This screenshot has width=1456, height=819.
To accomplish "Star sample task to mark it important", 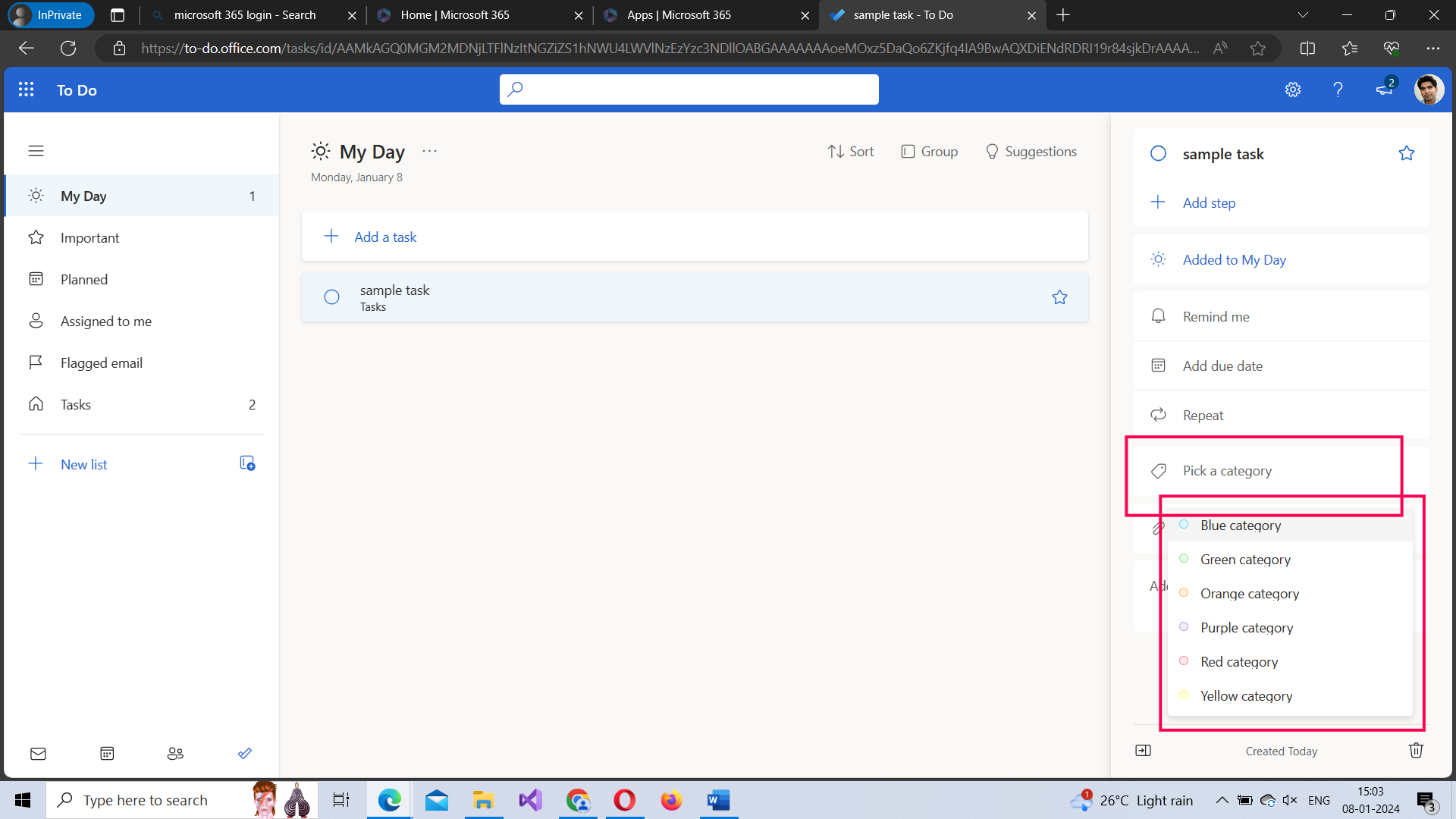I will click(x=1059, y=297).
